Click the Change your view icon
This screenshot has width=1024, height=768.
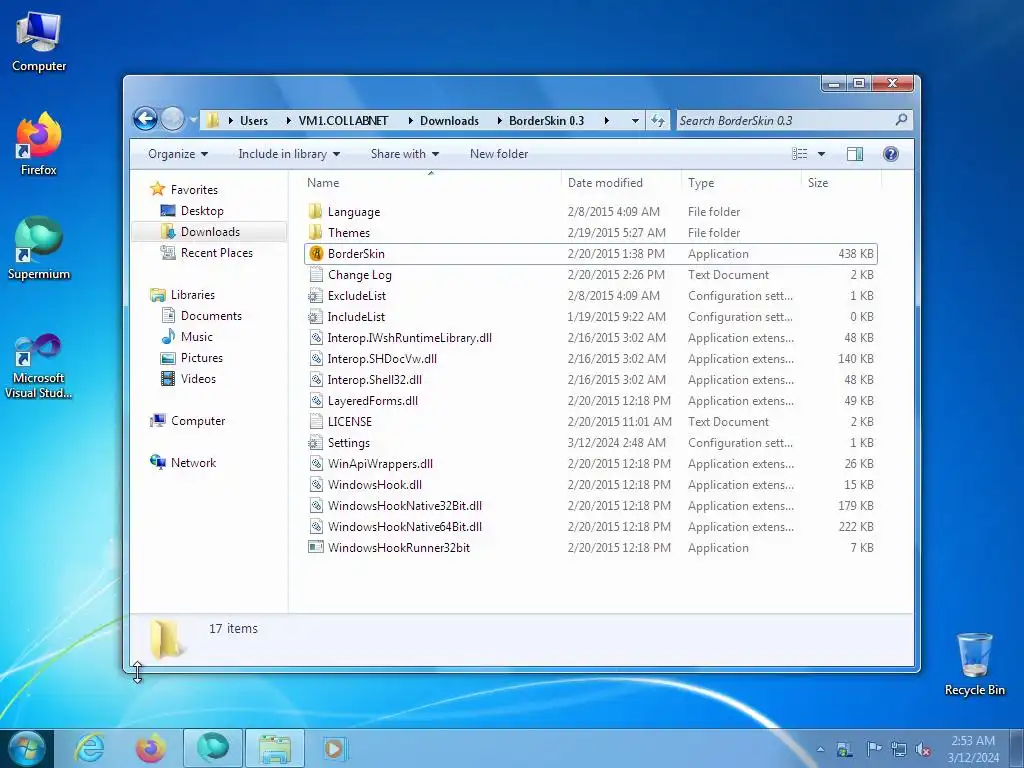pyautogui.click(x=799, y=154)
